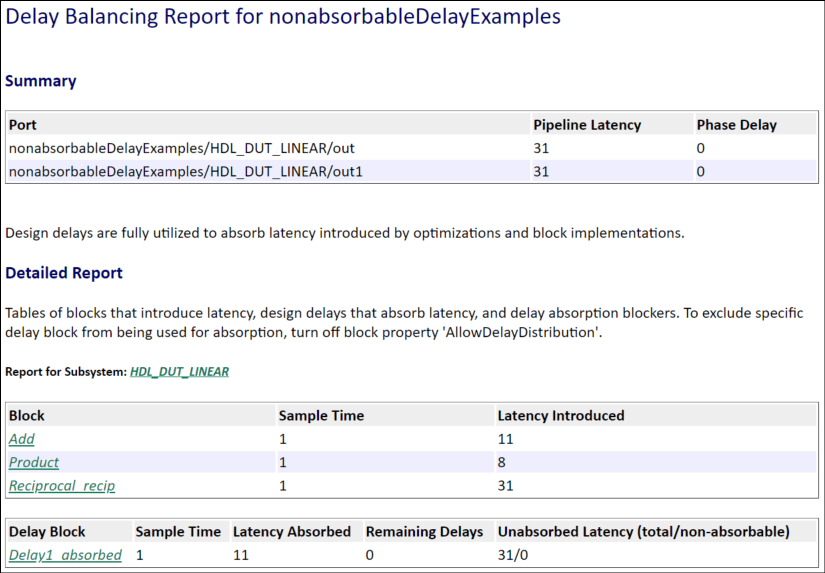The image size is (825, 573).
Task: Click the Add block link
Action: tap(22, 439)
